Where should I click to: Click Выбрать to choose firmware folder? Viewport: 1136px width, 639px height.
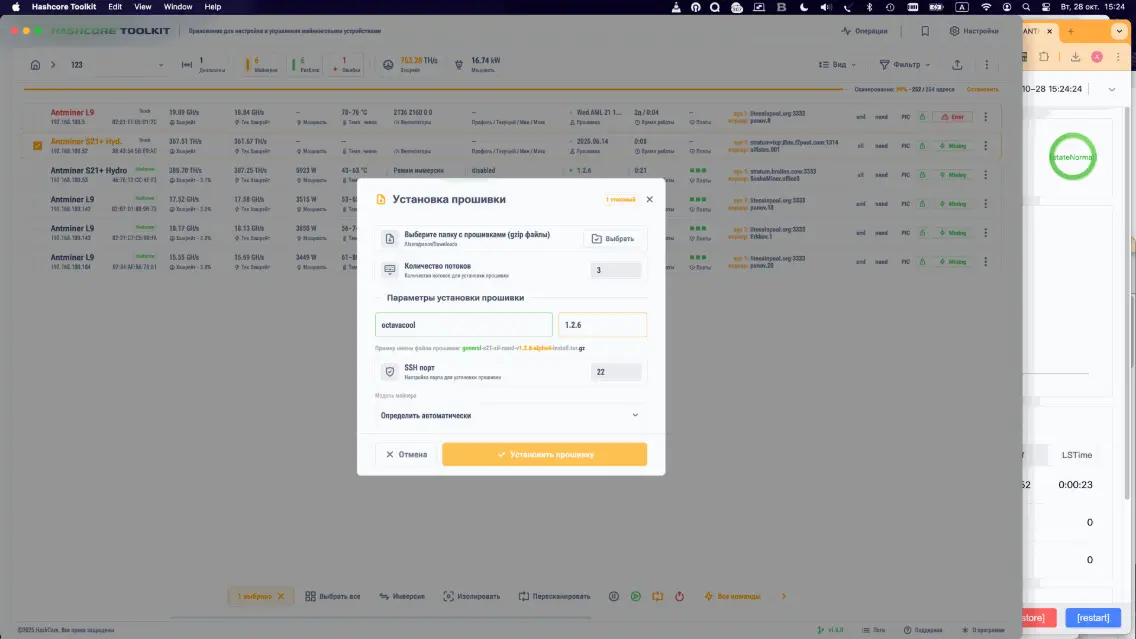(x=612, y=239)
